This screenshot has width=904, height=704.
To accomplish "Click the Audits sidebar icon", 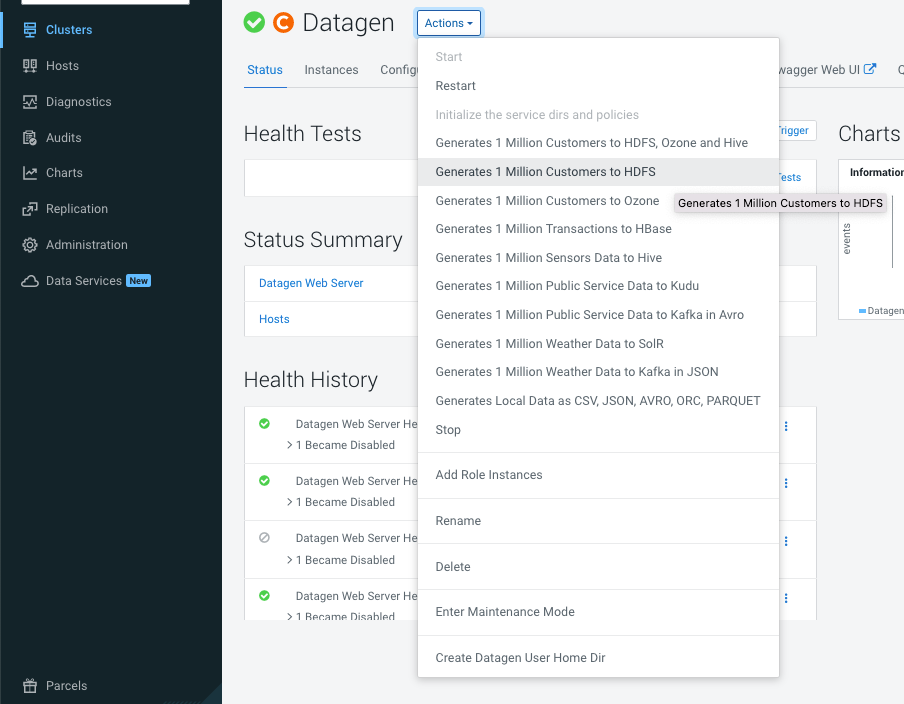I will (x=30, y=138).
